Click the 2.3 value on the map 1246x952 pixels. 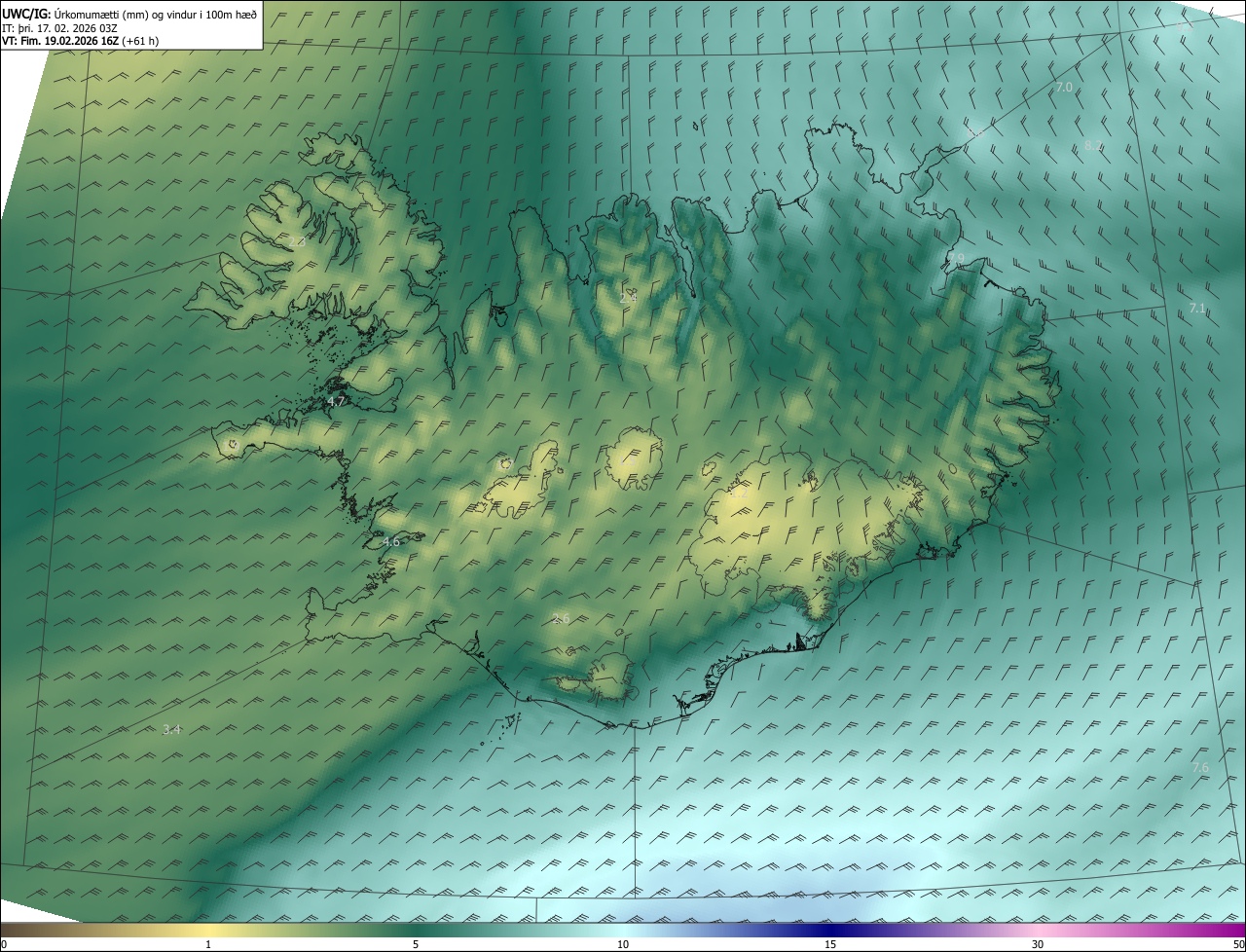point(297,242)
